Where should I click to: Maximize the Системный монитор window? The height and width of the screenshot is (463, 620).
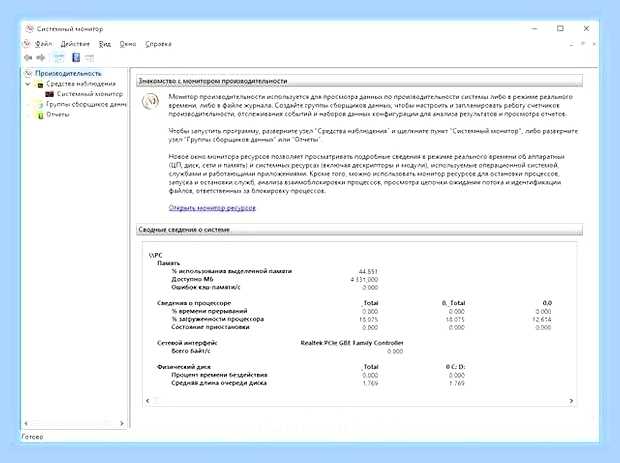560,28
